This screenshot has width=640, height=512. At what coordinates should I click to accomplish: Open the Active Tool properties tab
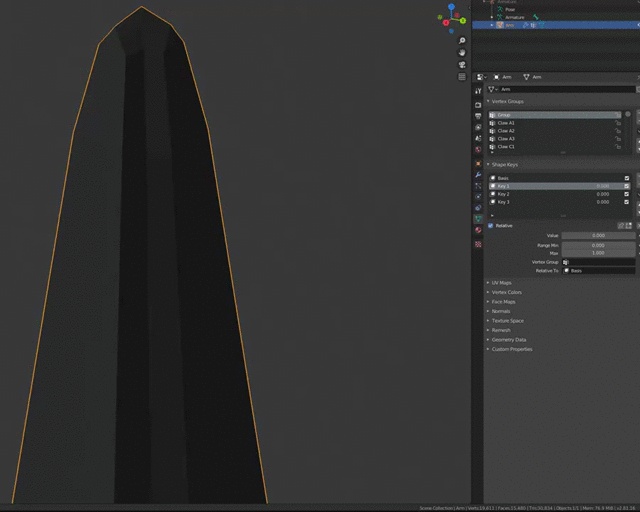478,91
